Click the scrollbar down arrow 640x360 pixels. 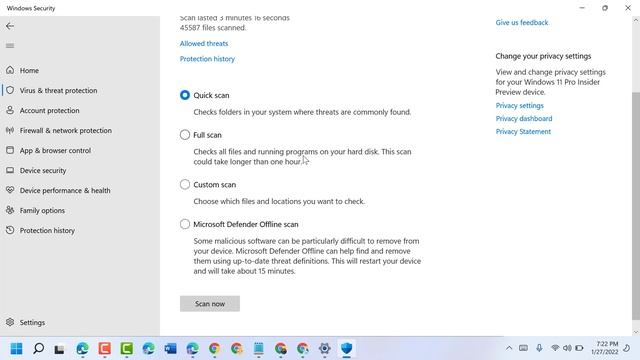636,332
